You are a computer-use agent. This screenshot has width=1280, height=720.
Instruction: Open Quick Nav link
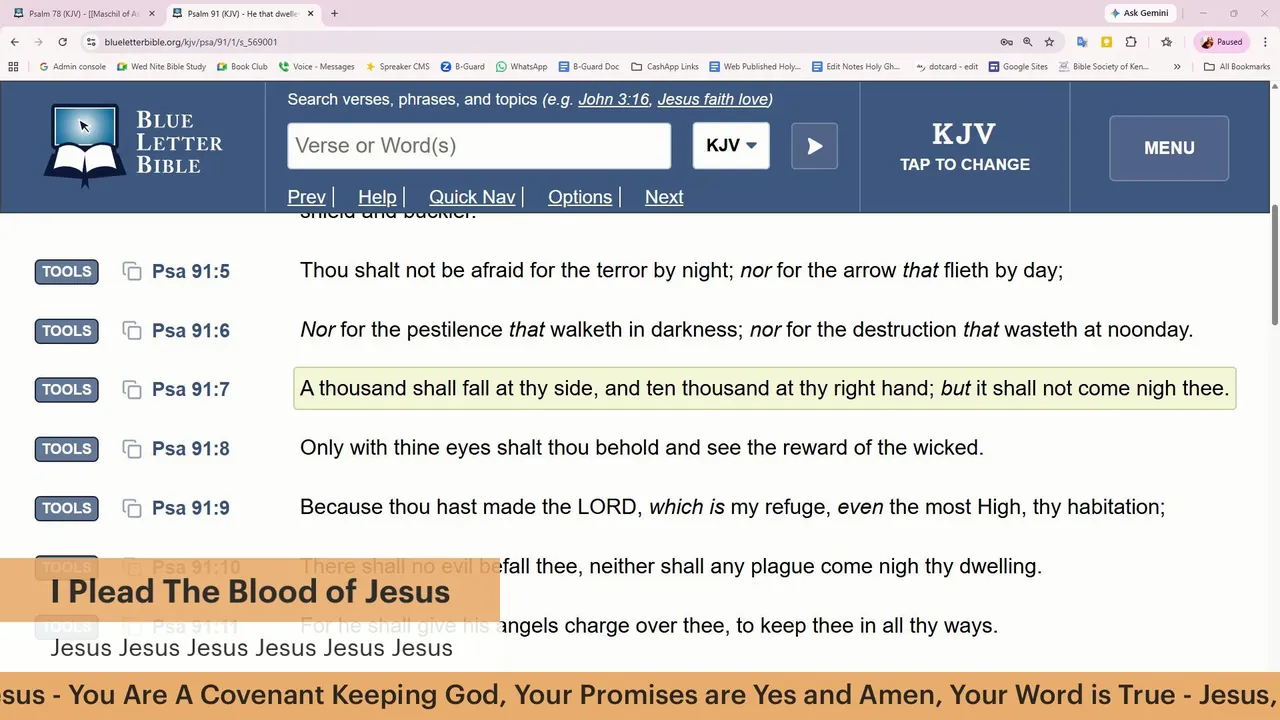click(x=472, y=197)
